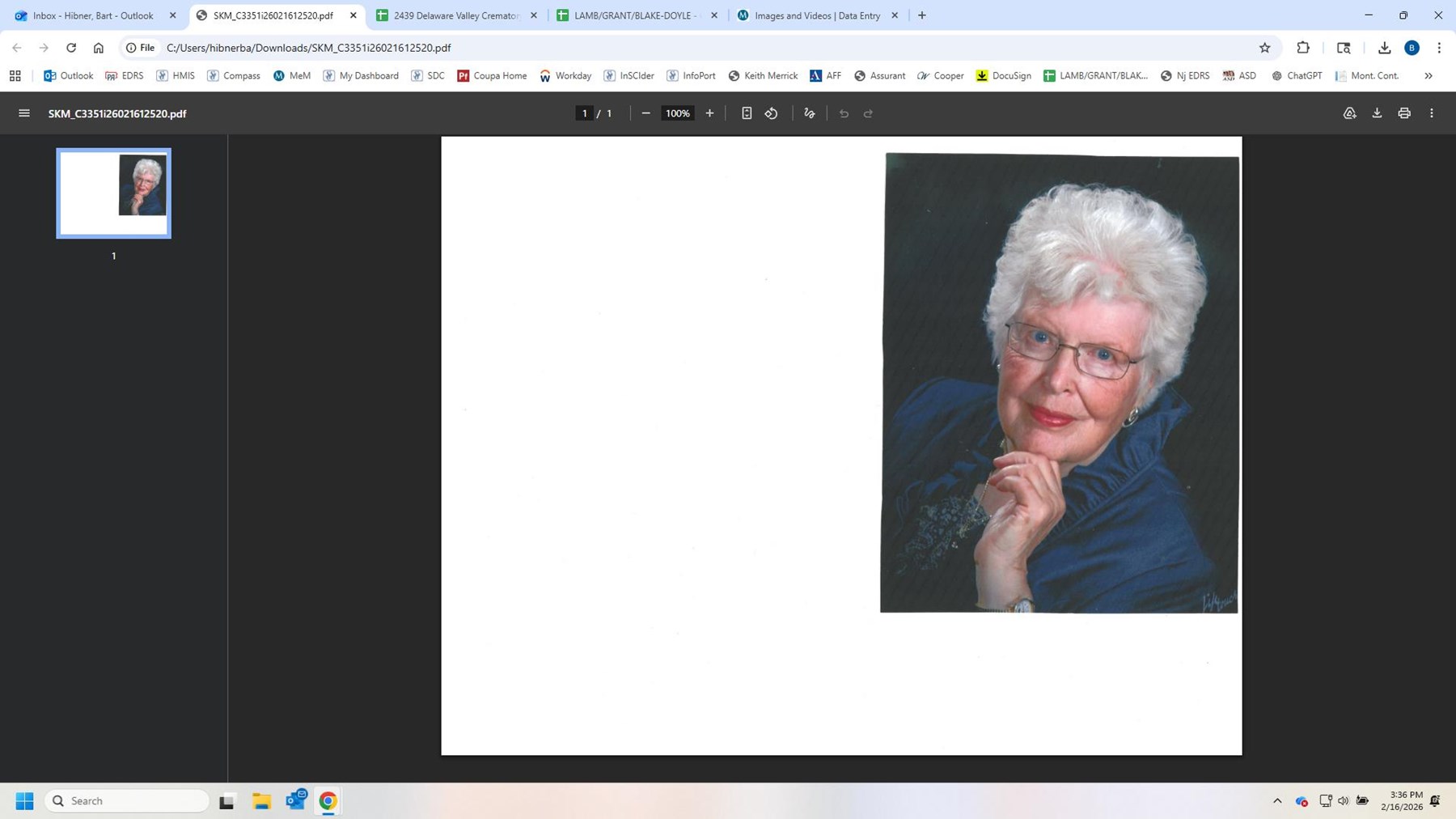Open the ChatGPT bookmark

tap(1297, 75)
